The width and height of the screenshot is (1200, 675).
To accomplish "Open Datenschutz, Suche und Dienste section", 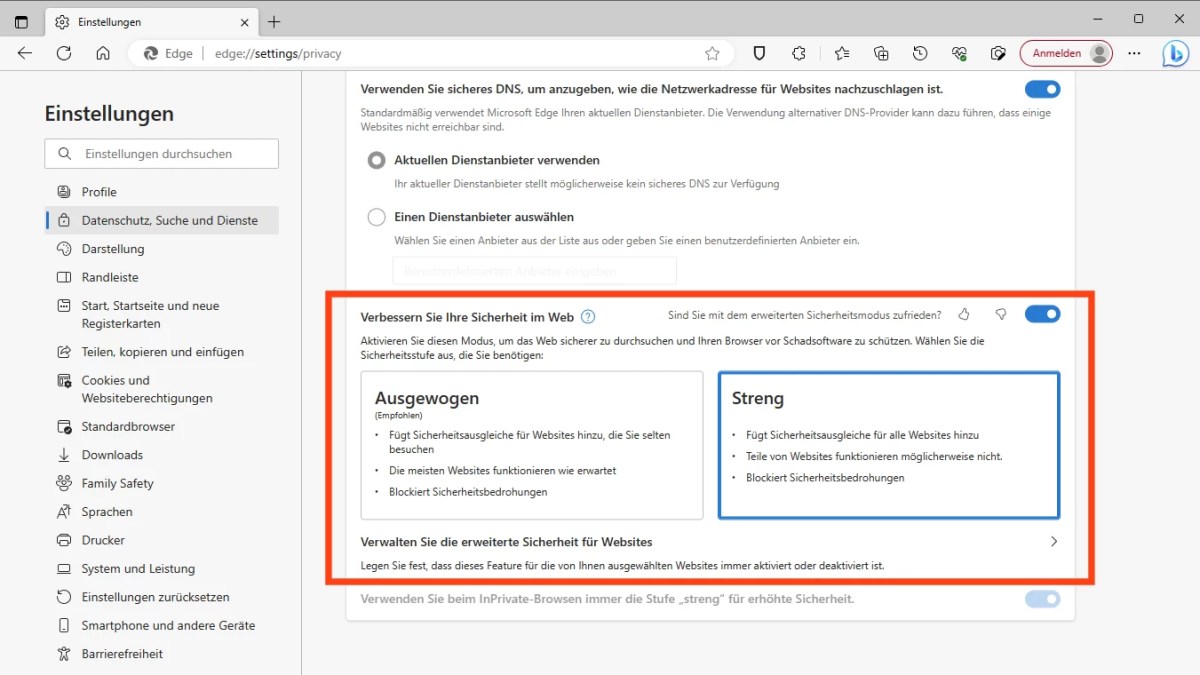I will [162, 220].
